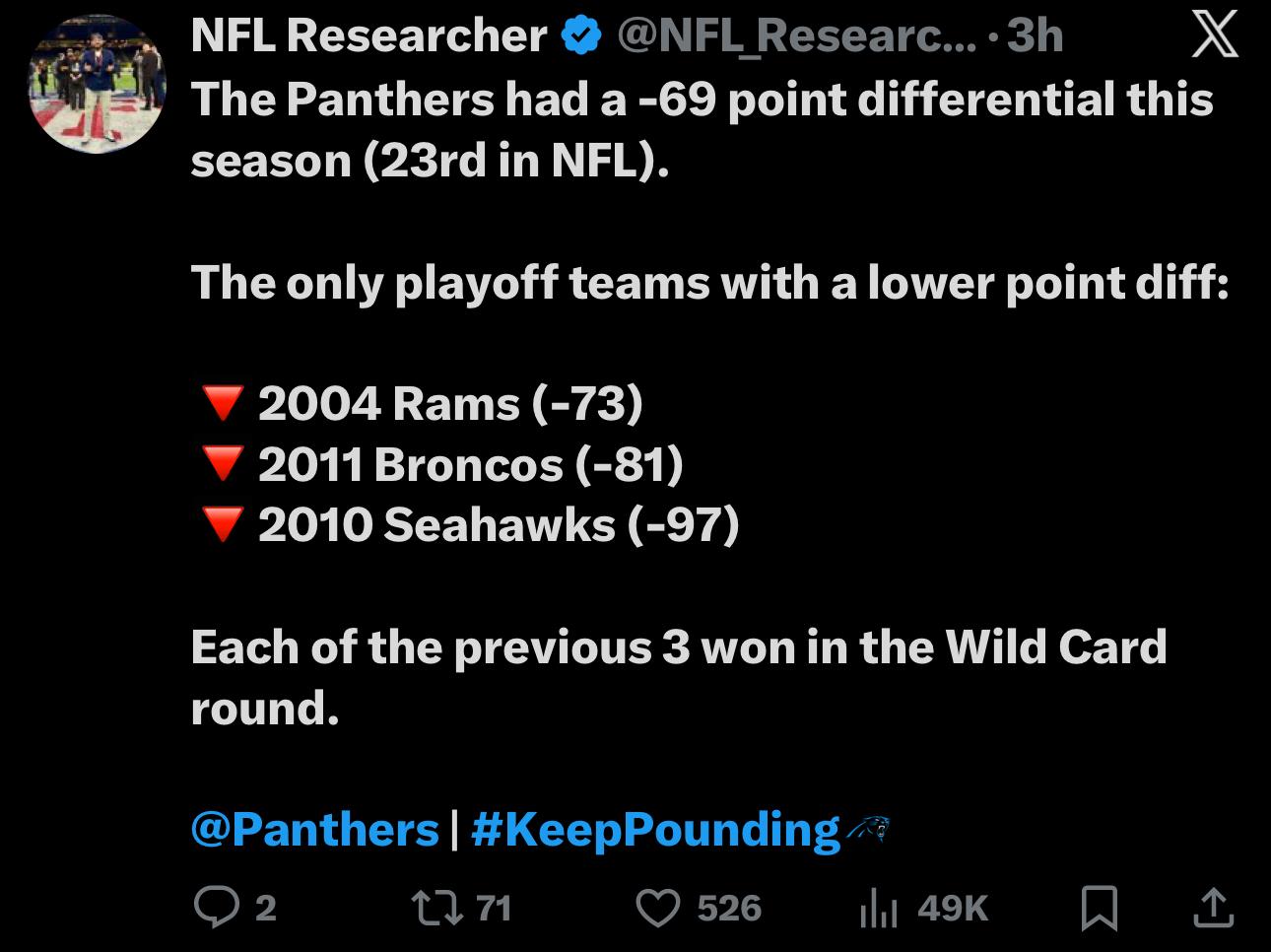1271x952 pixels.
Task: View analytics via the bar chart icon
Action: pos(878,908)
